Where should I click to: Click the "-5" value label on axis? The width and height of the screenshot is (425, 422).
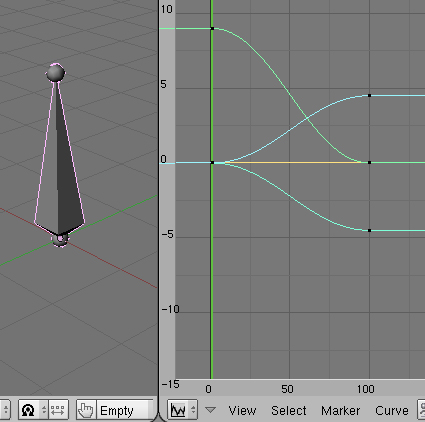tap(168, 234)
